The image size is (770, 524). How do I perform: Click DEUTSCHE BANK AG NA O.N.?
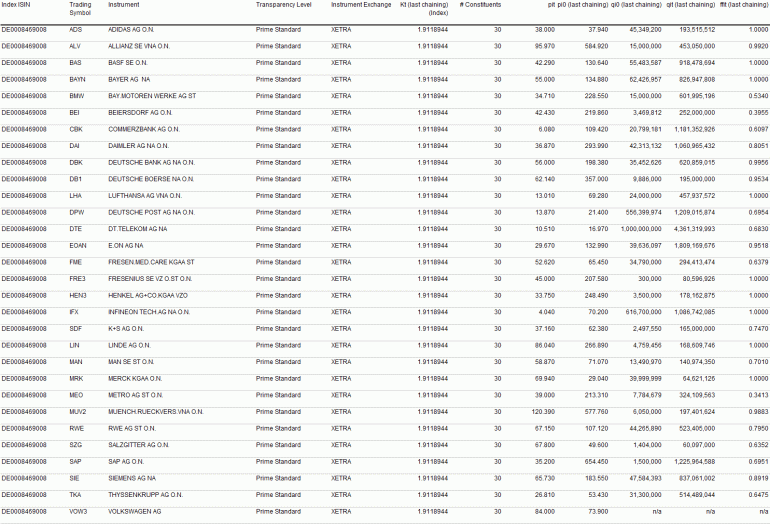tap(151, 163)
